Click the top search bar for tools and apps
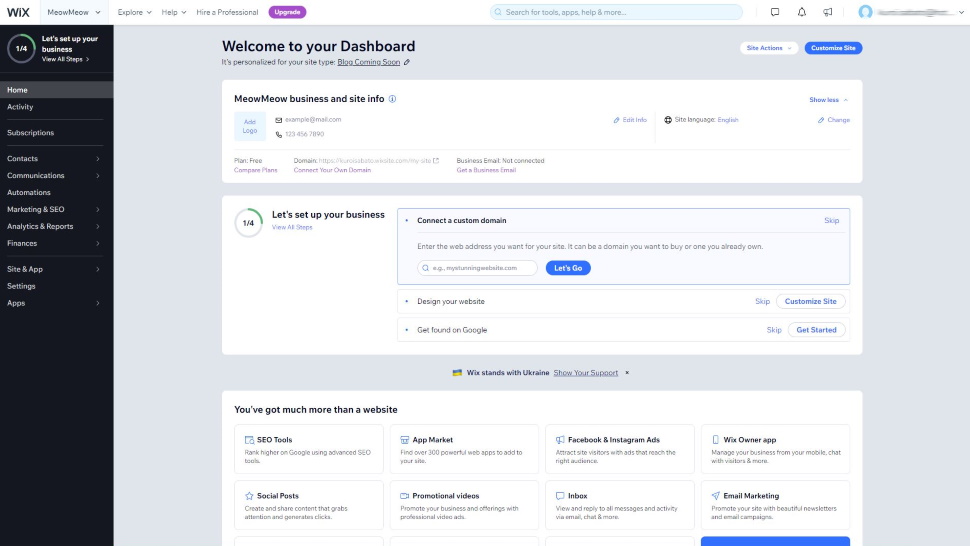 pyautogui.click(x=616, y=12)
